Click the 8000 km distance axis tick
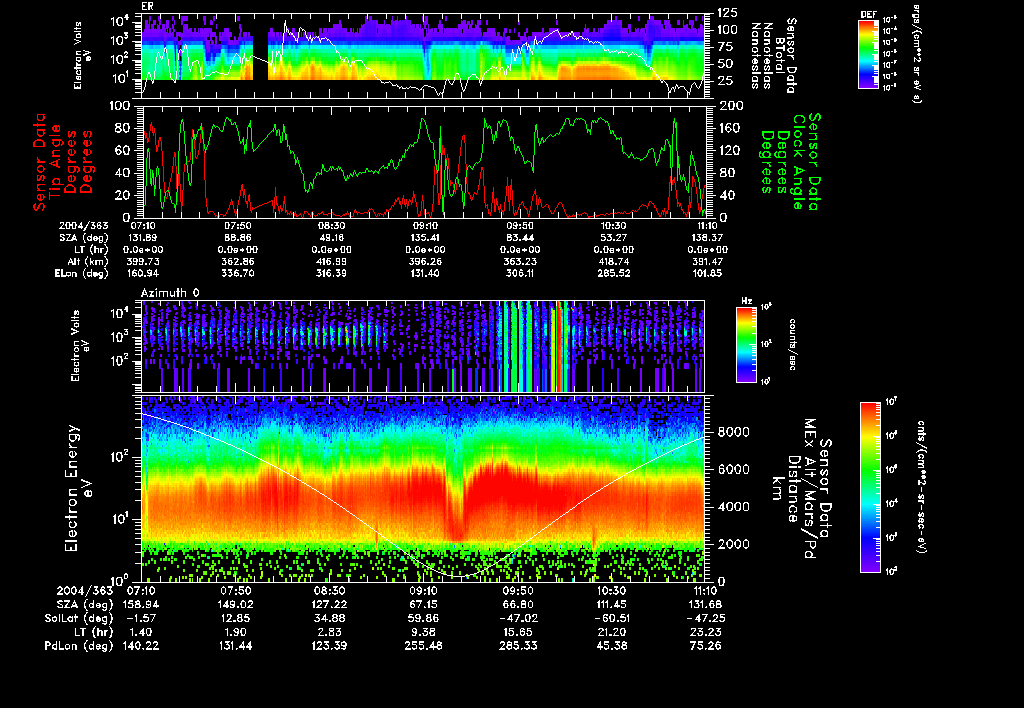This screenshot has width=1024, height=708. coord(733,432)
